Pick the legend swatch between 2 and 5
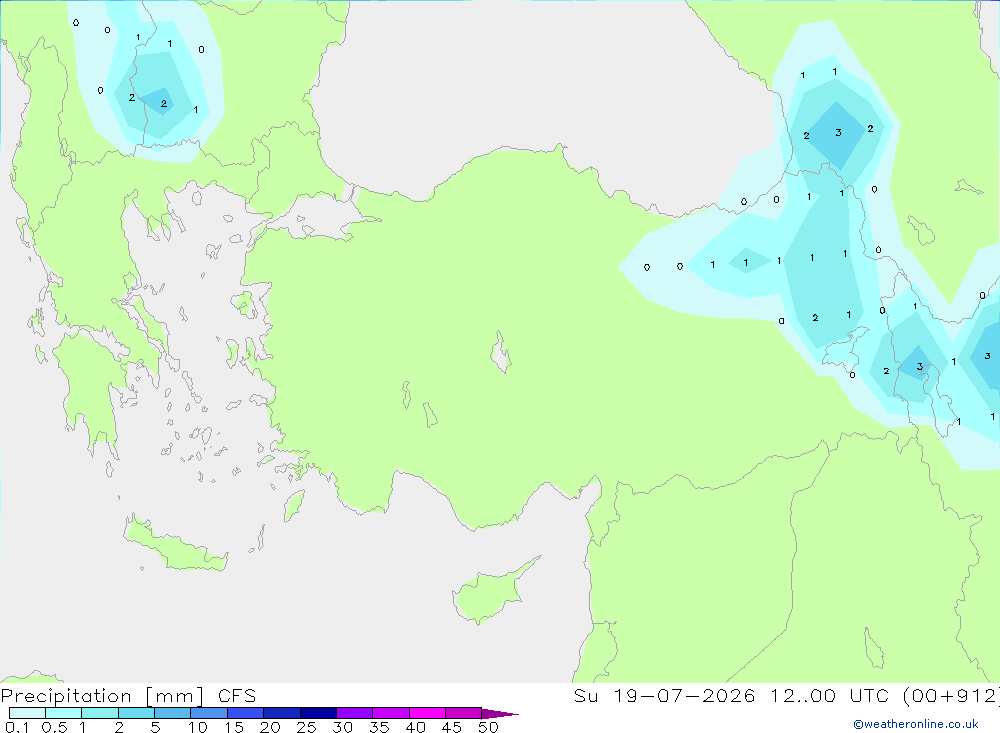Image resolution: width=1000 pixels, height=733 pixels. [x=136, y=713]
